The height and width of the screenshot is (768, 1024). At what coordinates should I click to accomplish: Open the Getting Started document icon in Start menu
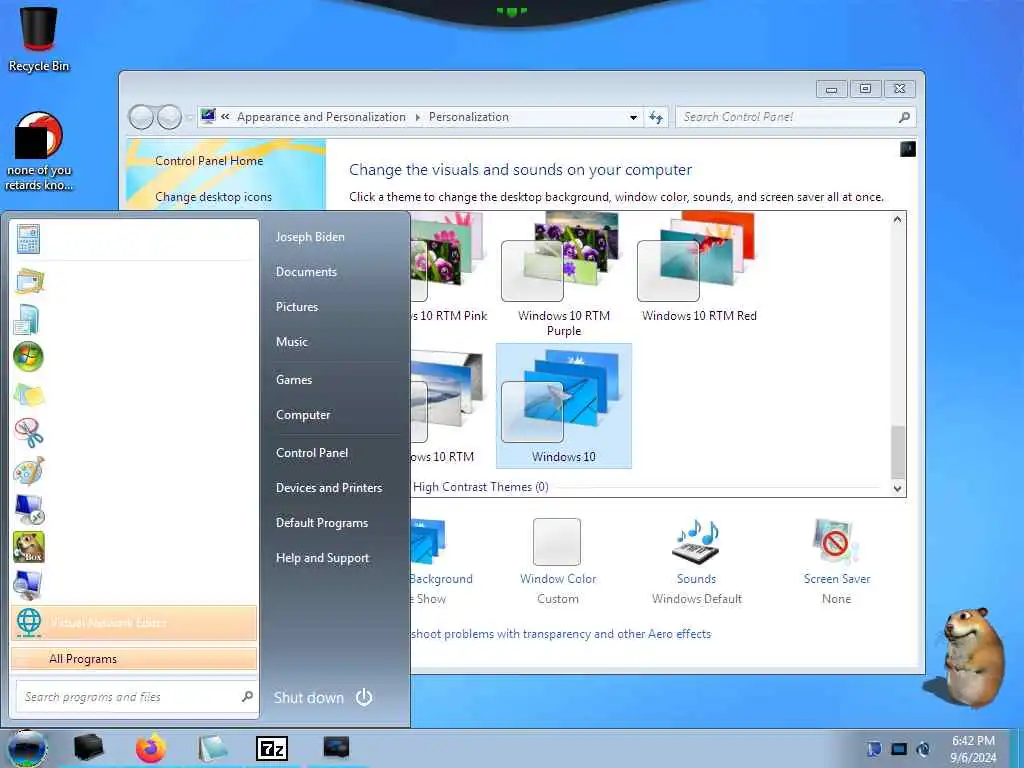tap(27, 319)
